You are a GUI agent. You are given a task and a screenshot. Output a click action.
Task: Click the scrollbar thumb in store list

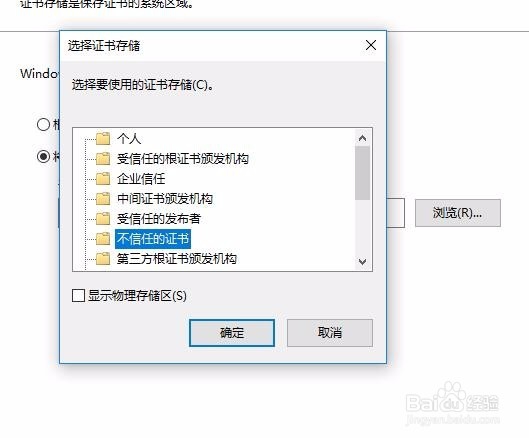coord(362,173)
